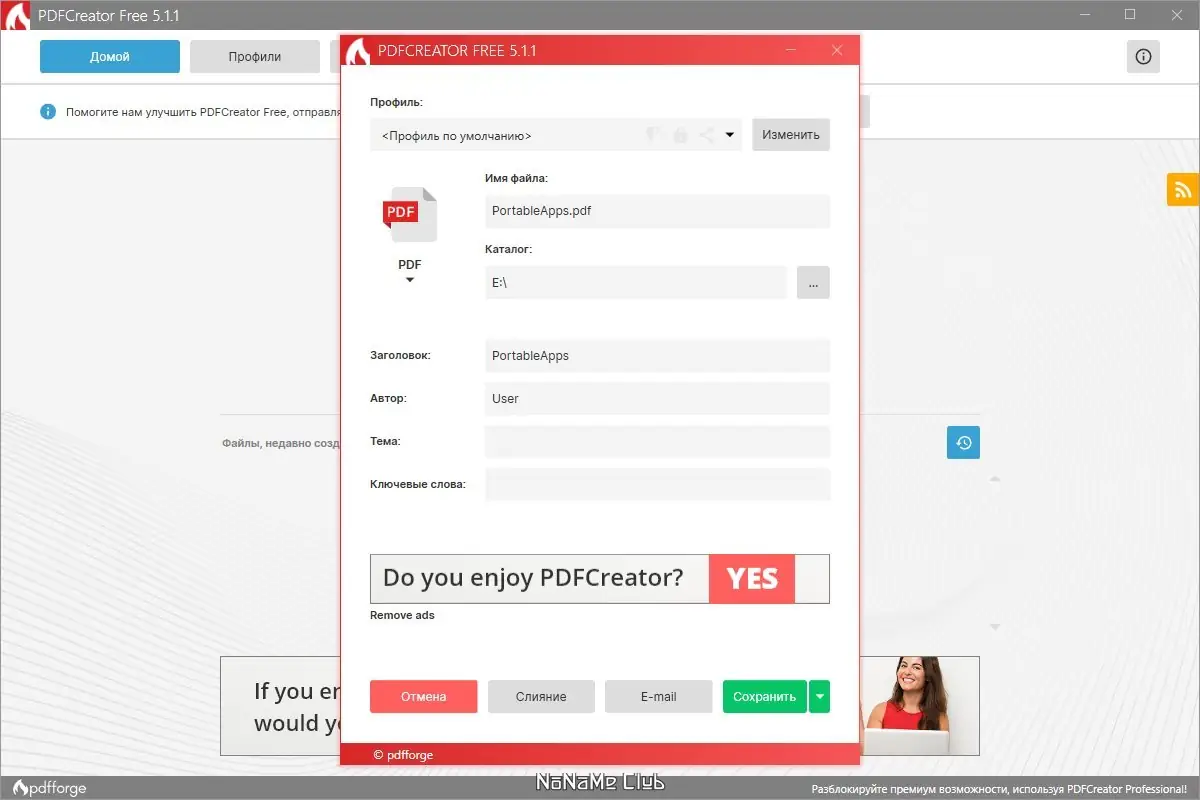
Task: Open the RSS feed icon on right edge
Action: 1182,189
